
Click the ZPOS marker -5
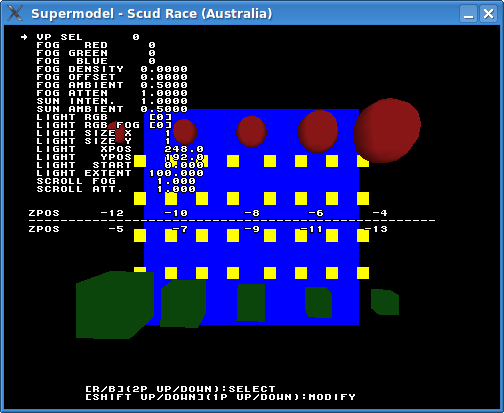click(x=116, y=229)
